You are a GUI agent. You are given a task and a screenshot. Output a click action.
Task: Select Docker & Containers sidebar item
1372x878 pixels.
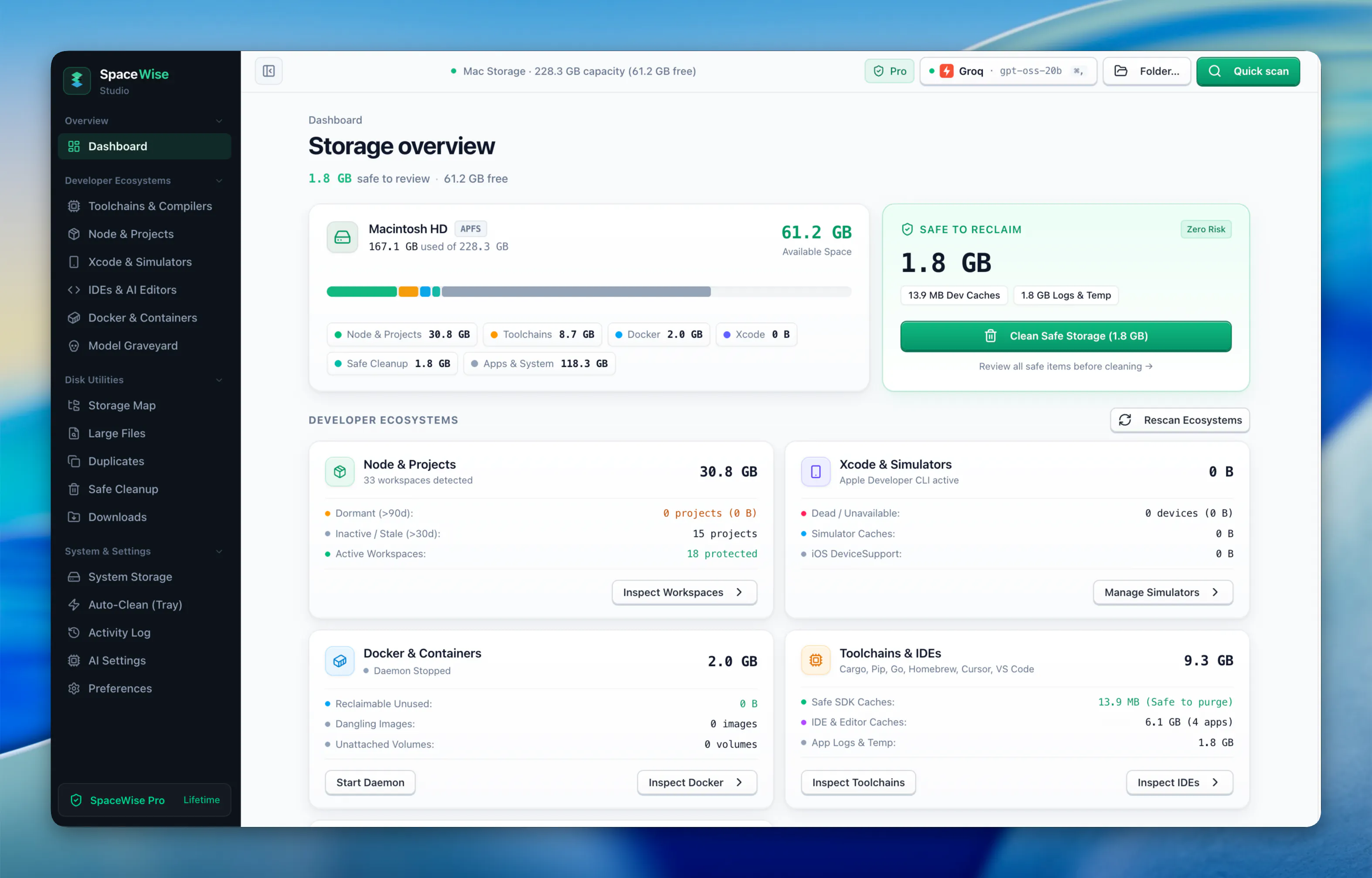point(144,318)
